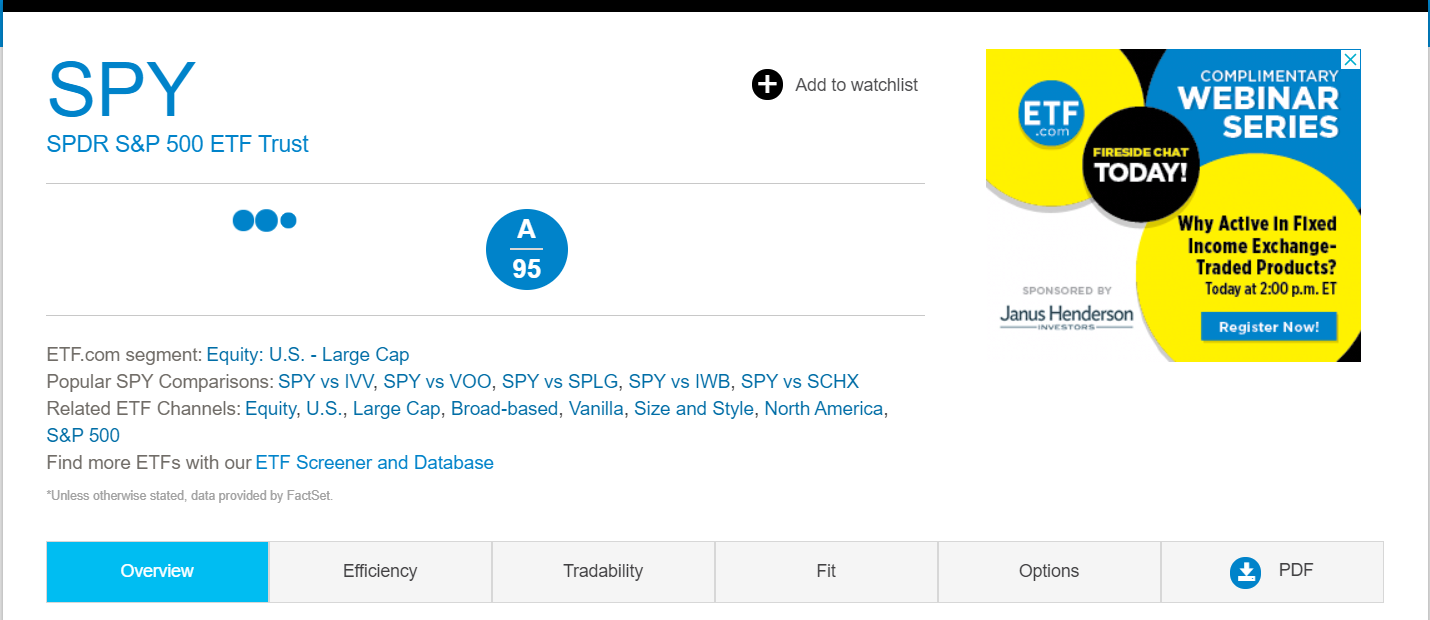Switch to the Tradability tab

(603, 571)
